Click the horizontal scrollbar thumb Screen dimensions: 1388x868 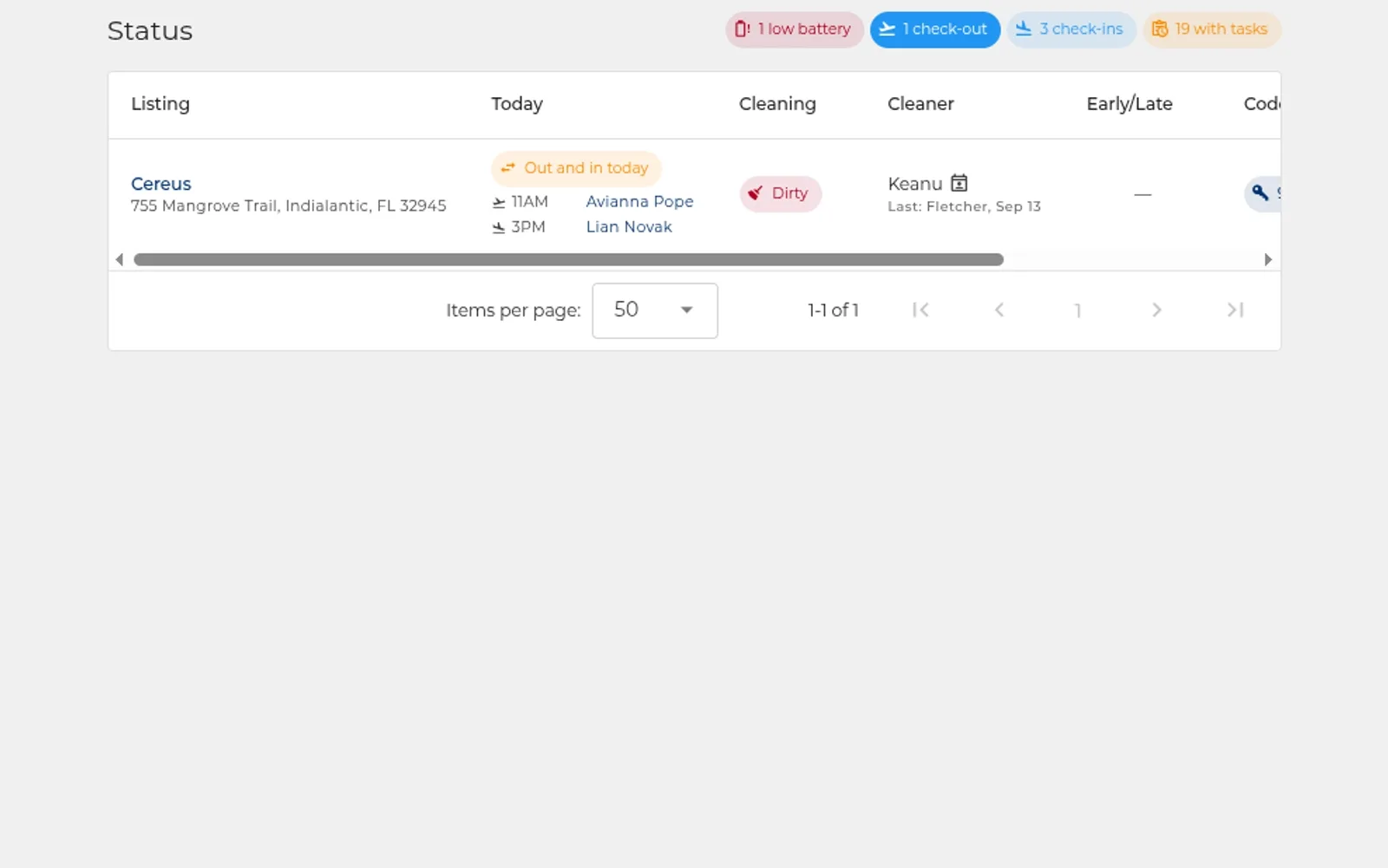coord(568,259)
